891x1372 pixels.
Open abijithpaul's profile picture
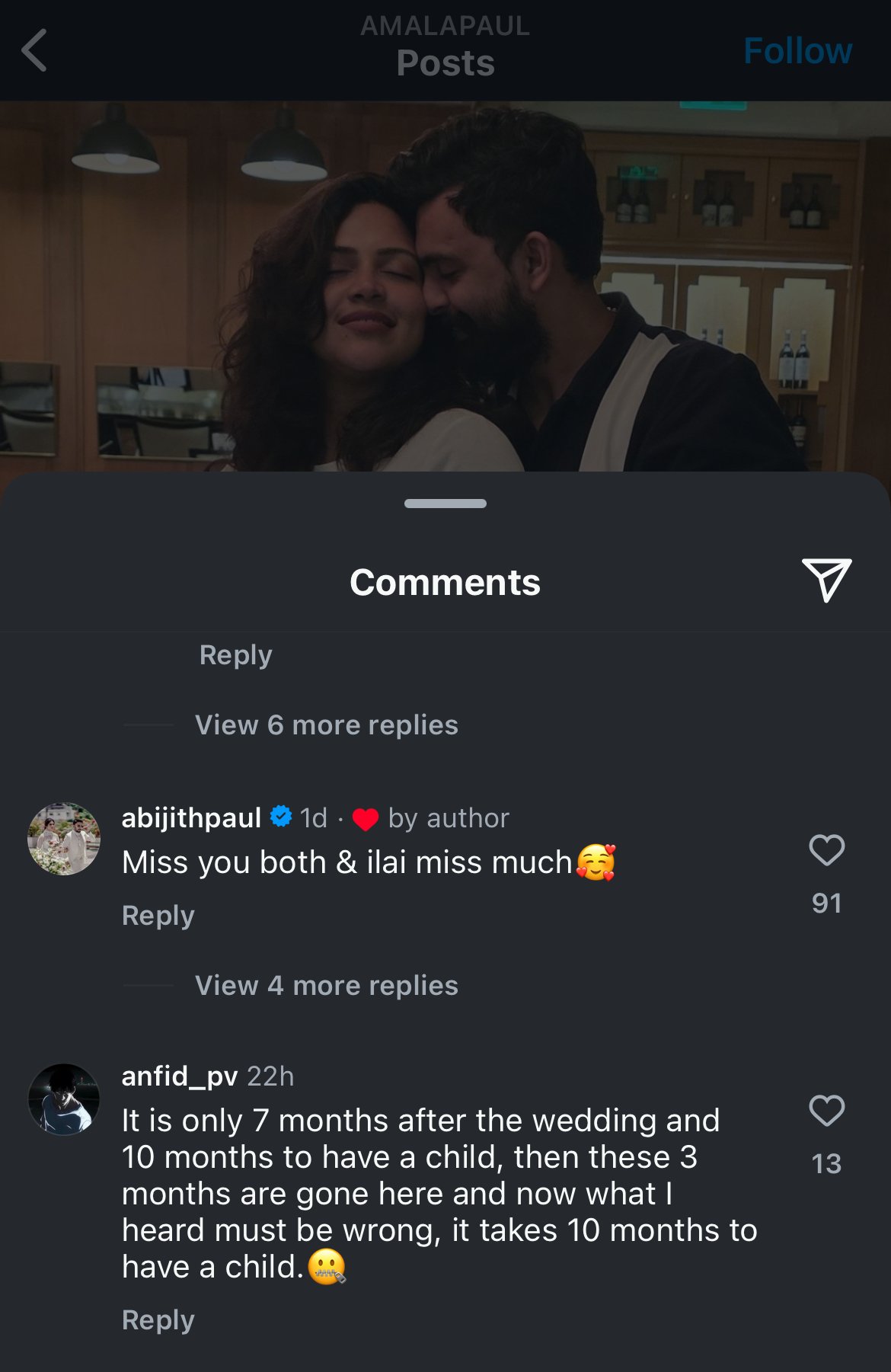(x=64, y=839)
